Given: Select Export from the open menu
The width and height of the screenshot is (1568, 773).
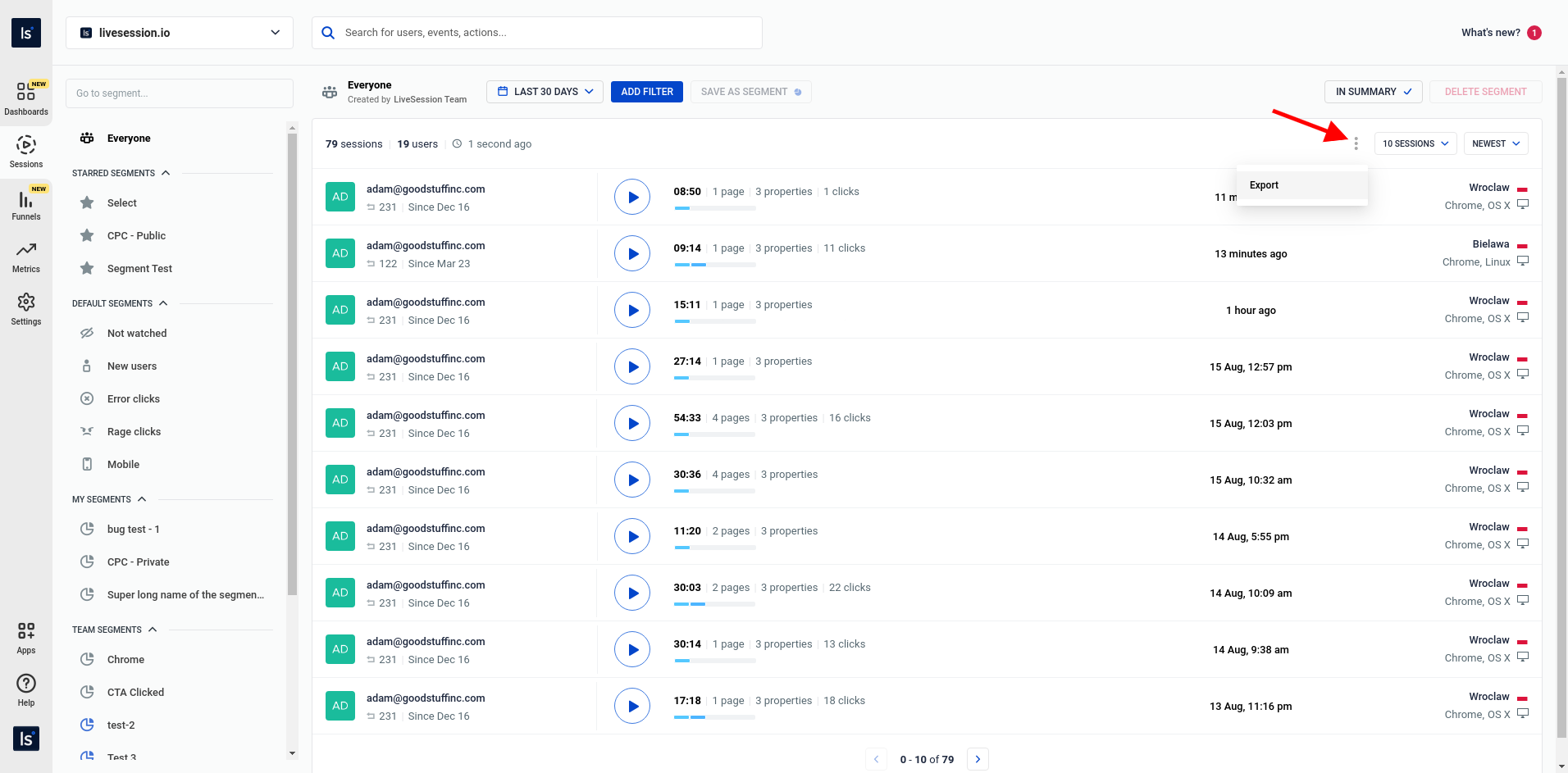Looking at the screenshot, I should 1264,184.
